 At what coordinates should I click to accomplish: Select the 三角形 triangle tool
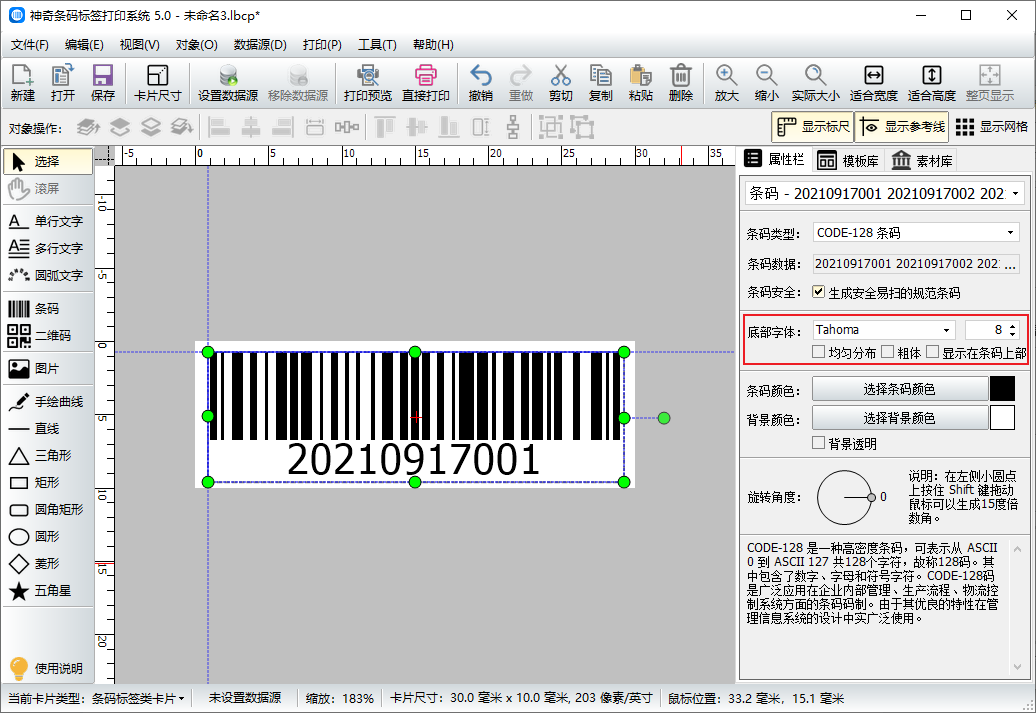(x=48, y=456)
